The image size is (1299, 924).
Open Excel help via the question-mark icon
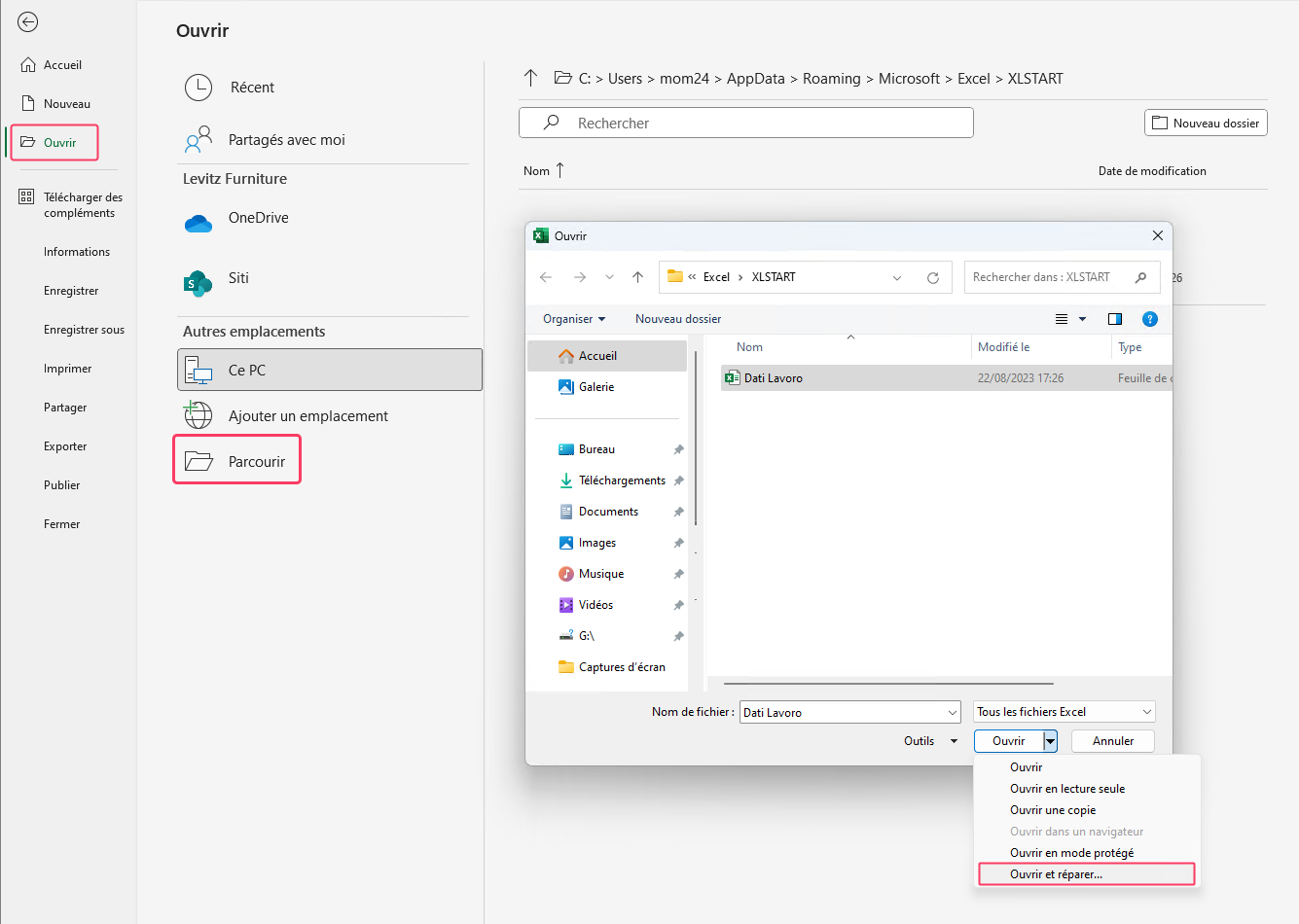pos(1150,318)
